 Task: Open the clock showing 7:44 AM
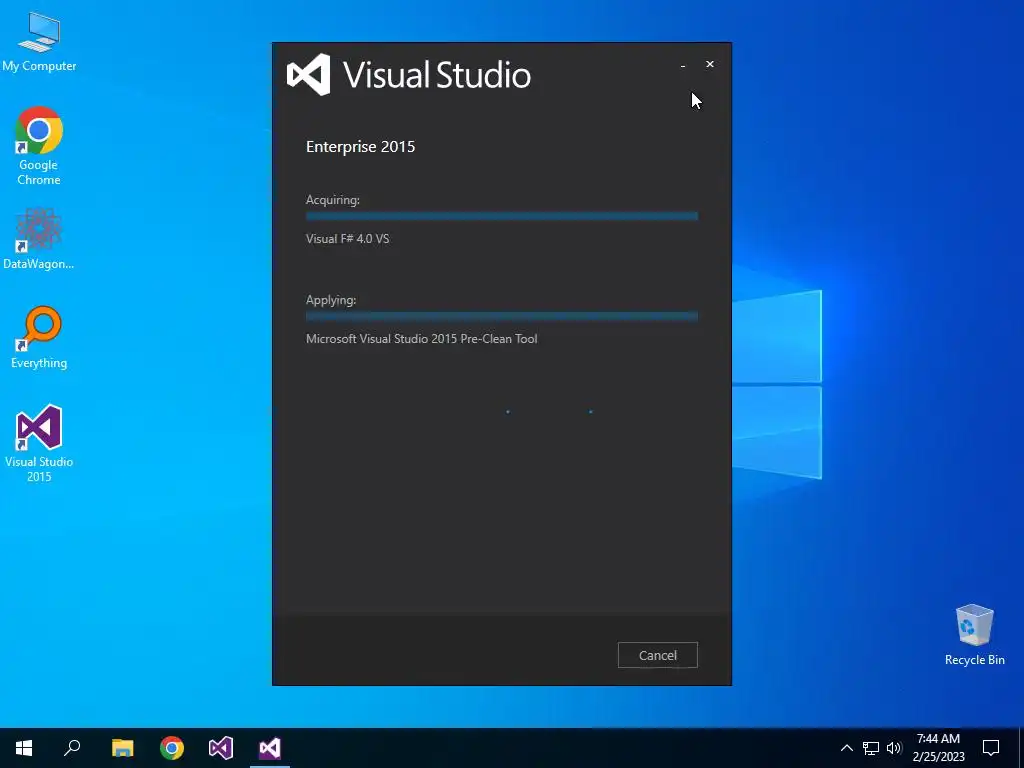coord(938,748)
